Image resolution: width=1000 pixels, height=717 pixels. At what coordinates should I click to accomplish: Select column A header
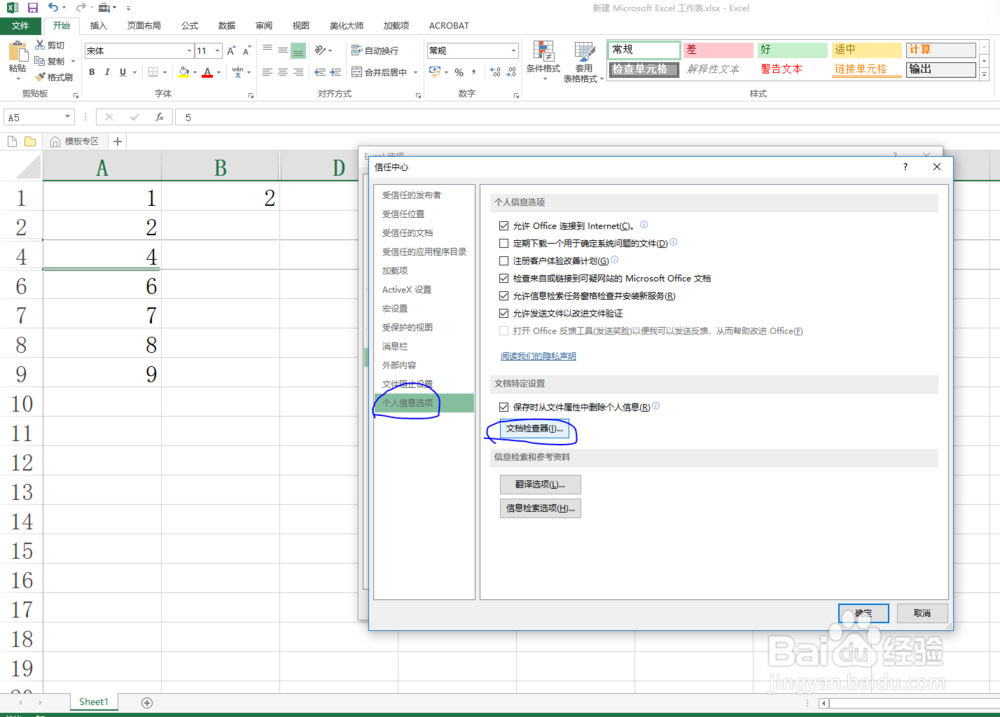point(102,167)
